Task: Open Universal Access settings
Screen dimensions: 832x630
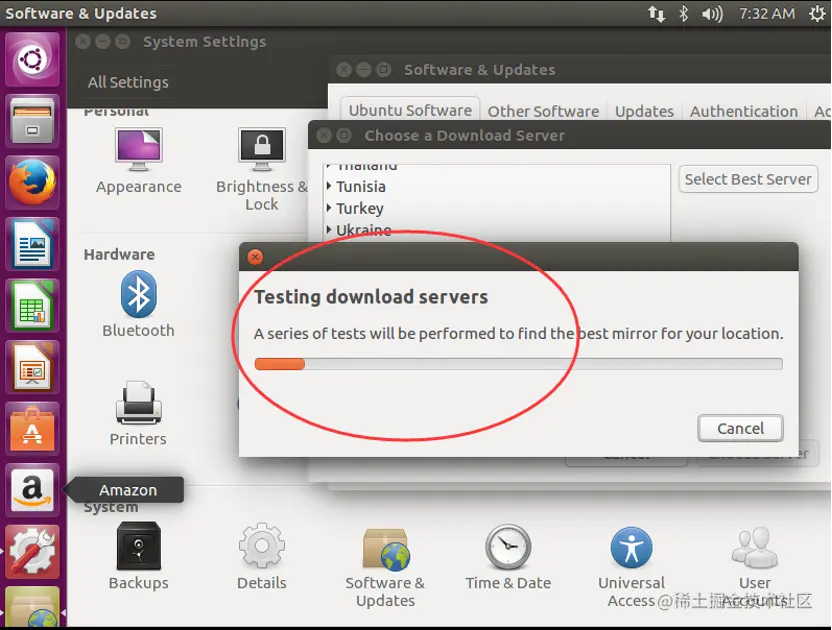Action: coord(631,566)
